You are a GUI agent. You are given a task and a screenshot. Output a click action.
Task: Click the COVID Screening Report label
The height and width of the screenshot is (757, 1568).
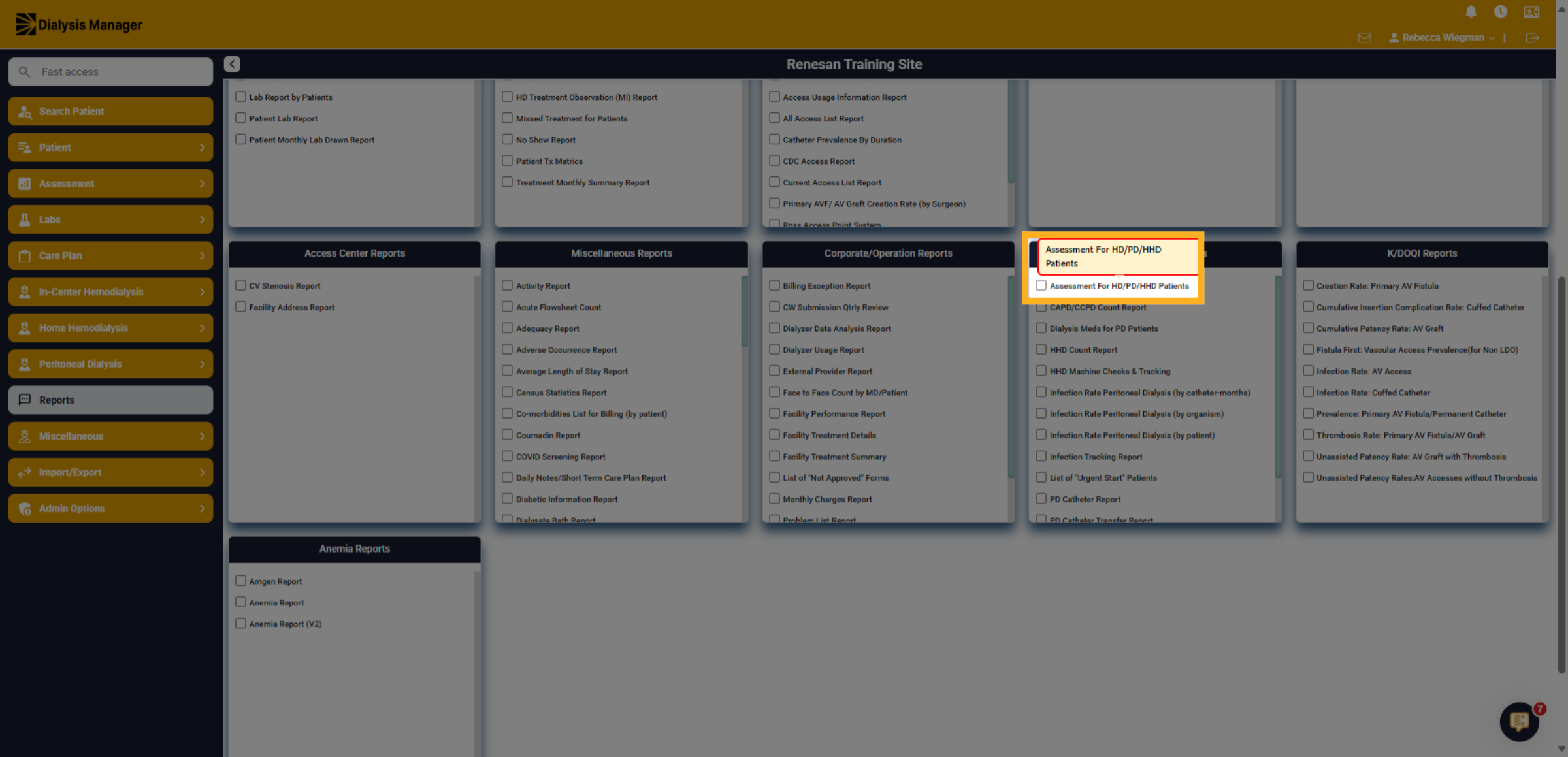561,457
